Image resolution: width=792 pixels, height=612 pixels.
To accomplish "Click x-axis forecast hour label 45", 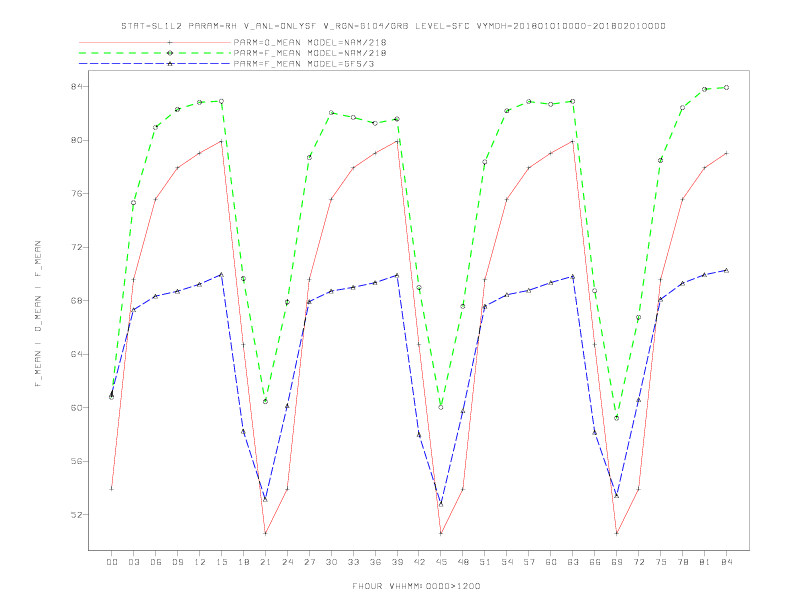I will [x=441, y=562].
